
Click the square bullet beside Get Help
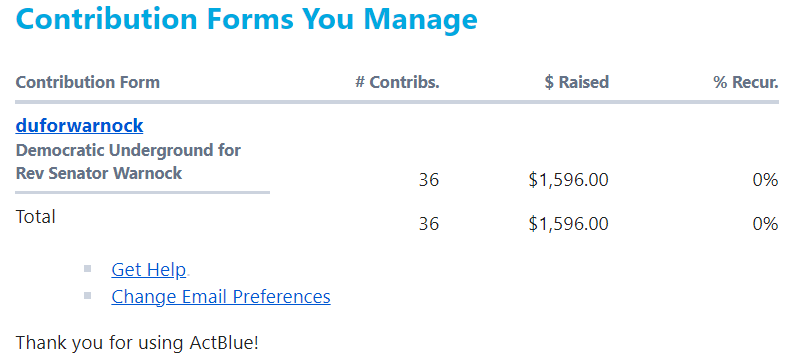point(88,269)
